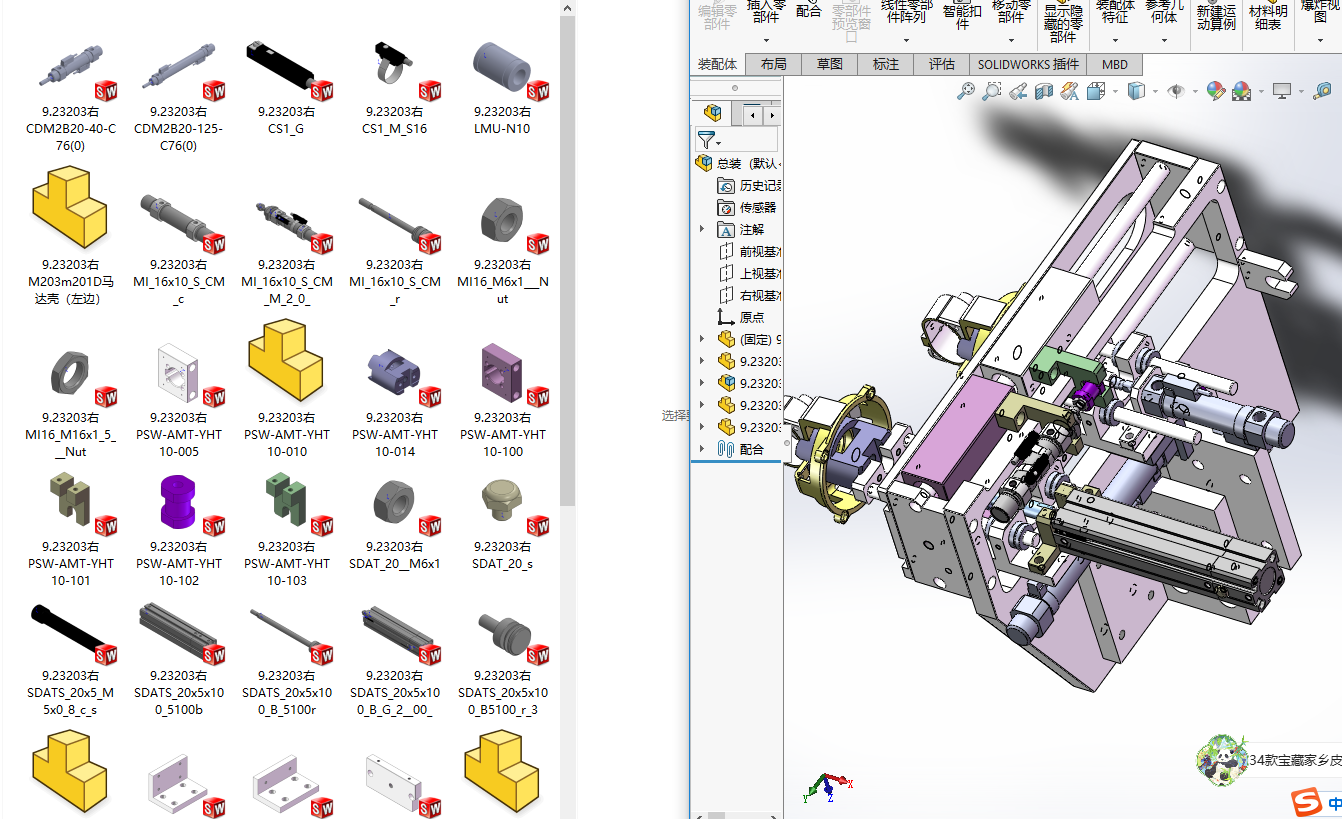The image size is (1342, 819).
Task: Switch to the 草图 tab
Action: (x=829, y=64)
